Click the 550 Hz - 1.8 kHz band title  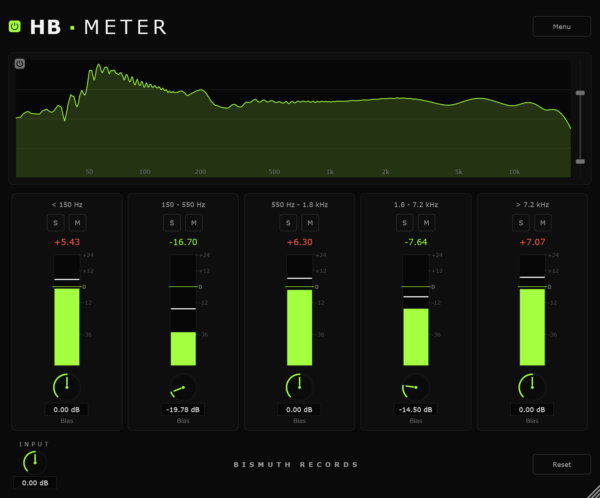300,205
